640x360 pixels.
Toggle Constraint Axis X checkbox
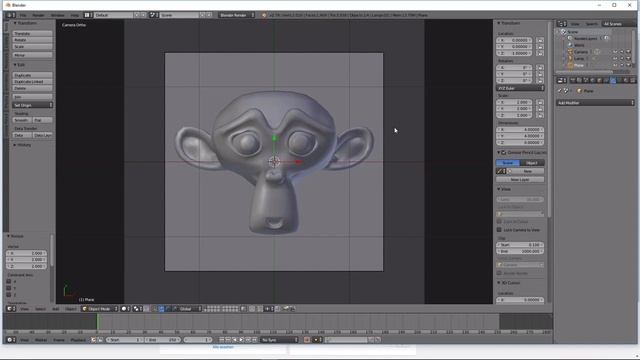(x=9, y=281)
